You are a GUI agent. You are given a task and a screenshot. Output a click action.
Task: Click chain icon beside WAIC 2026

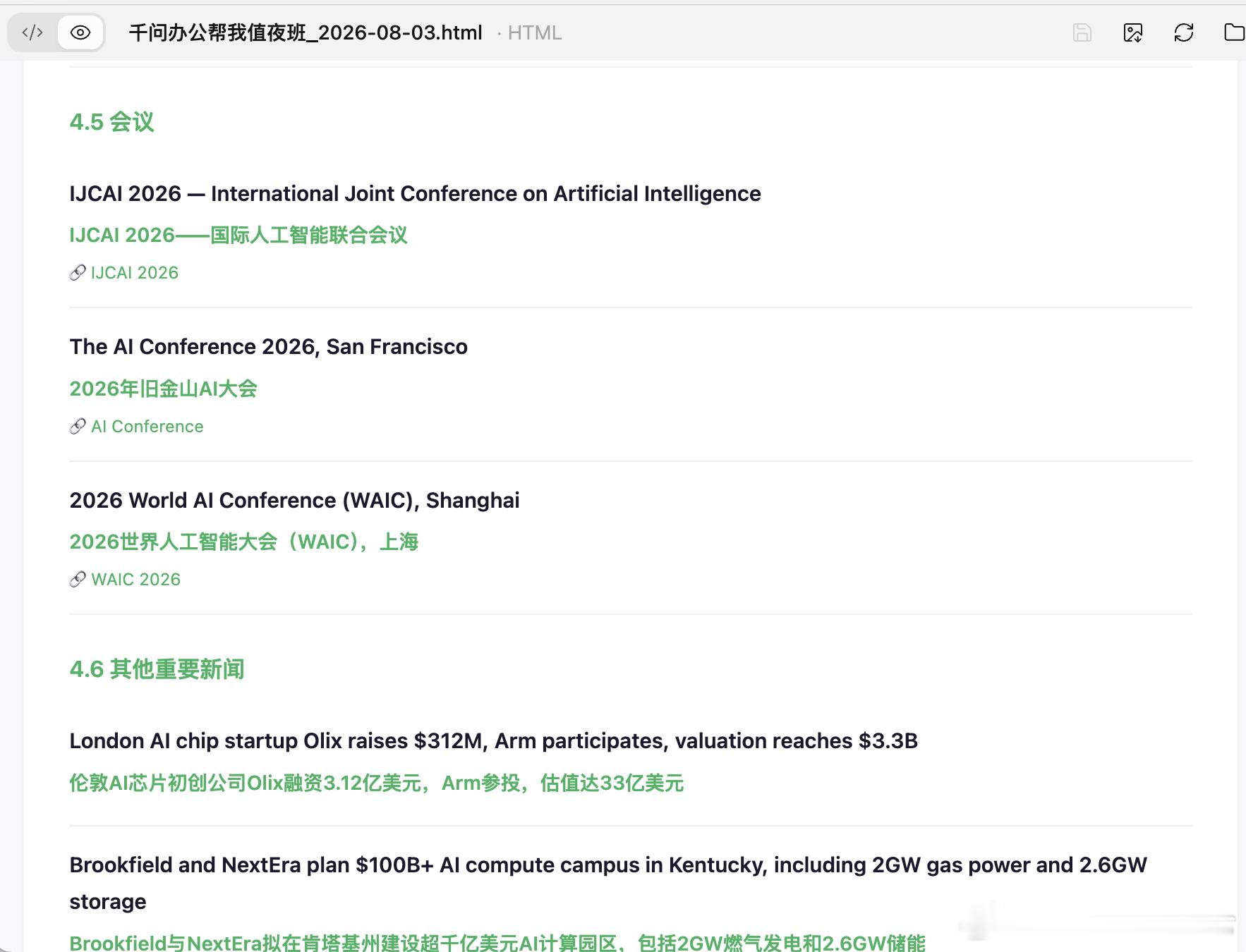click(x=78, y=580)
